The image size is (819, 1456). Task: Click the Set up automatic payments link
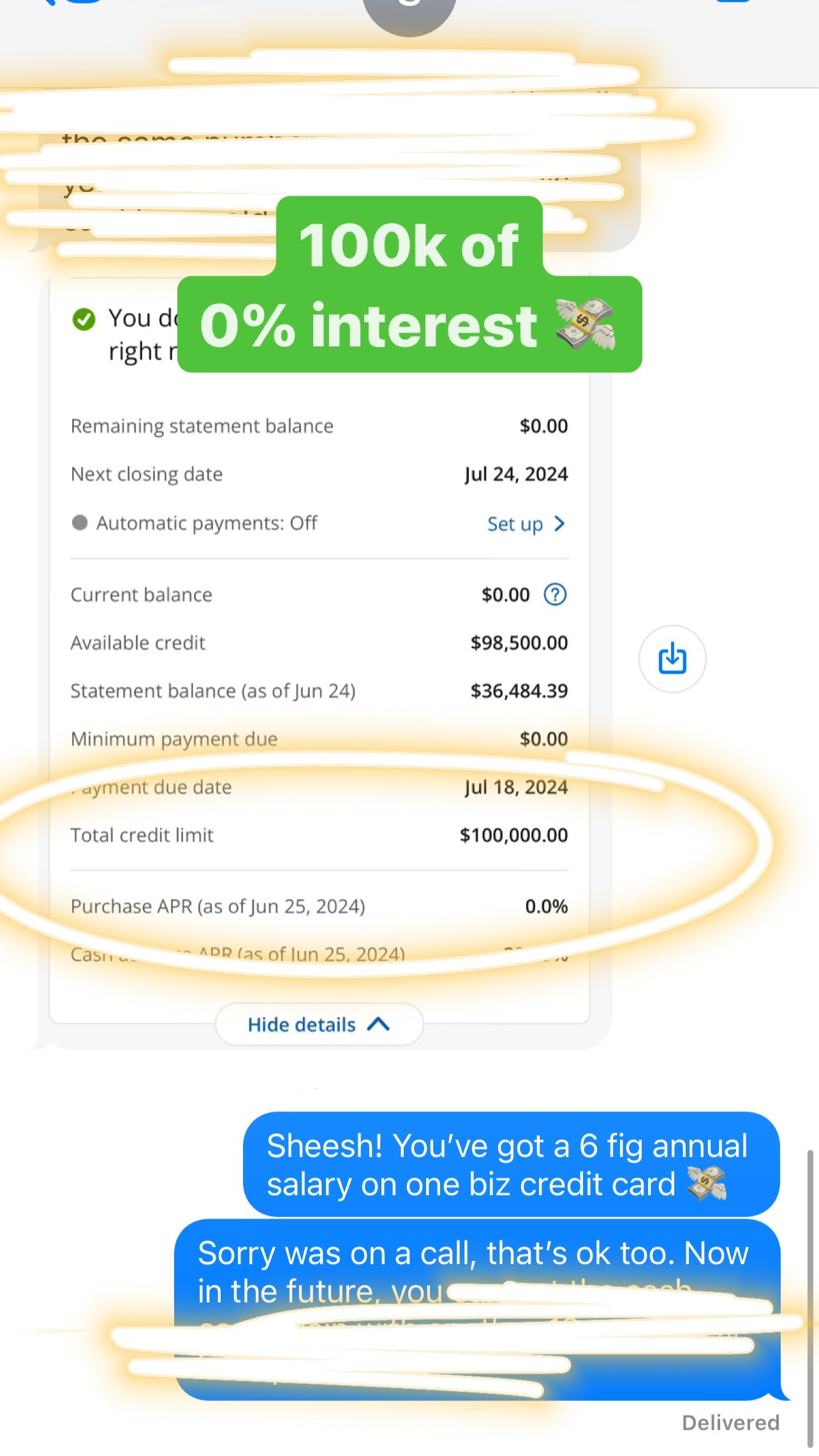coord(515,524)
